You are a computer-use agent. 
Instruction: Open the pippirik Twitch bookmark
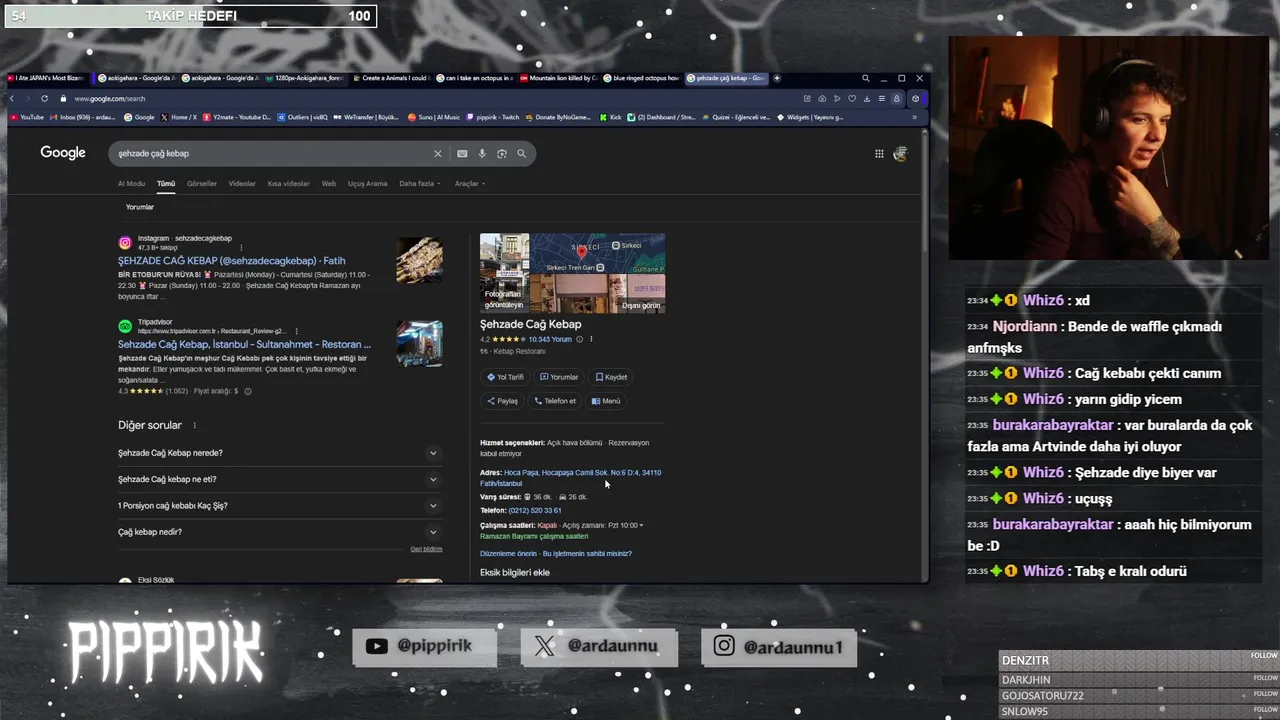pos(492,117)
